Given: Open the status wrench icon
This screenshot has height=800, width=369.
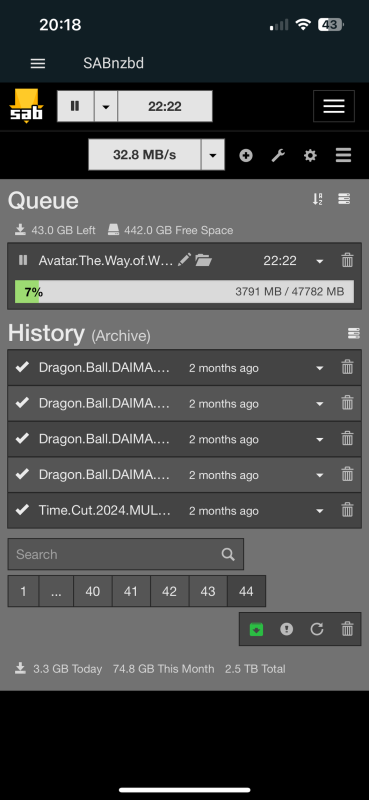Looking at the screenshot, I should (x=278, y=155).
